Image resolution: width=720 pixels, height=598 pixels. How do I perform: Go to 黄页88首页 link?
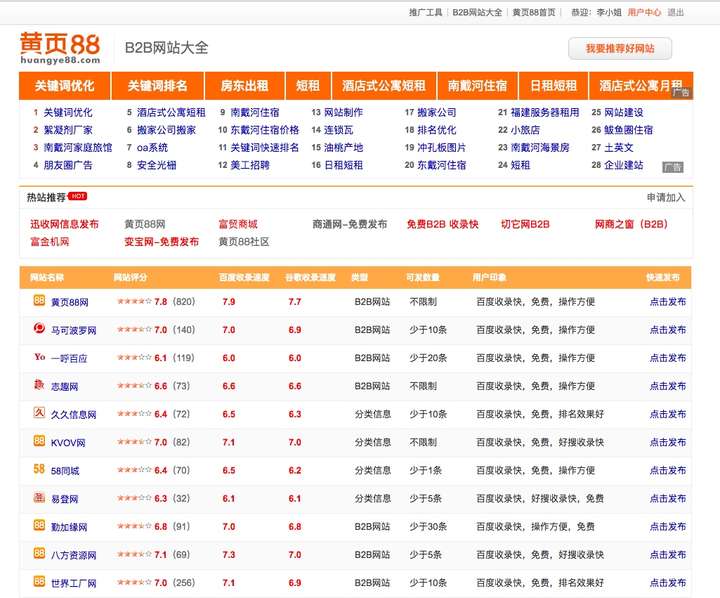pos(534,12)
